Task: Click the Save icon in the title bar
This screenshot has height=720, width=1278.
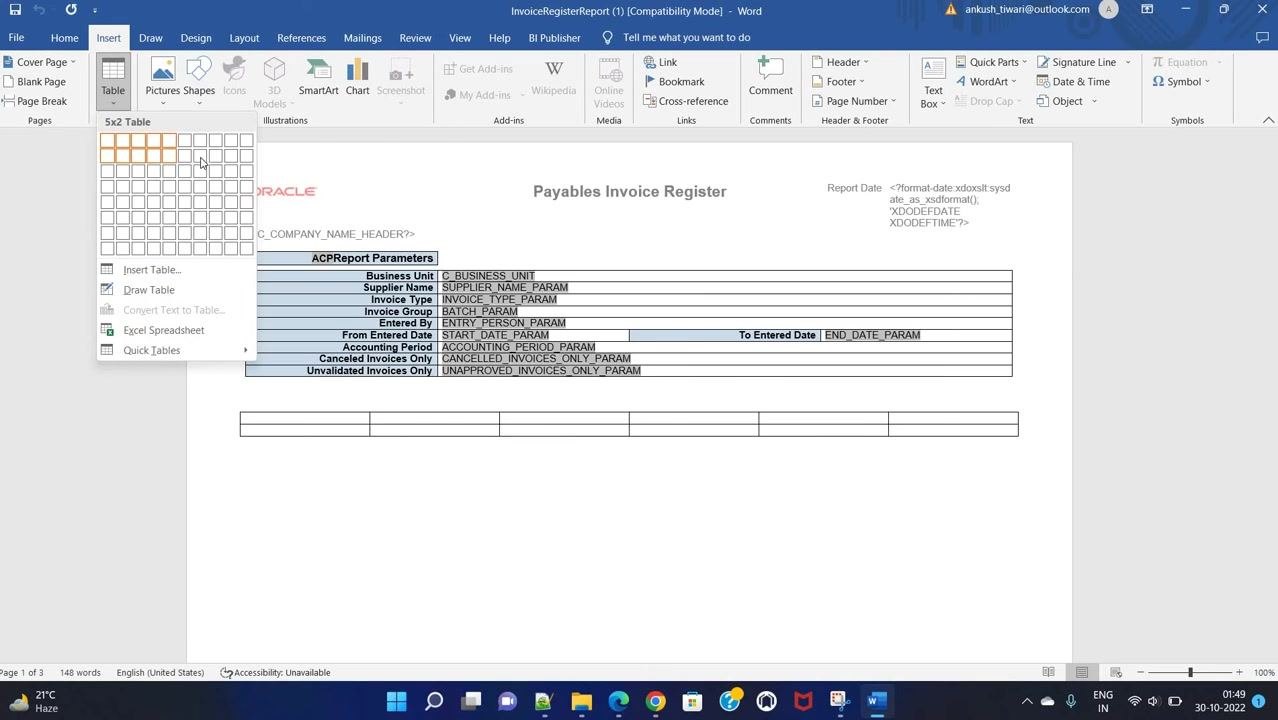Action: 15,10
